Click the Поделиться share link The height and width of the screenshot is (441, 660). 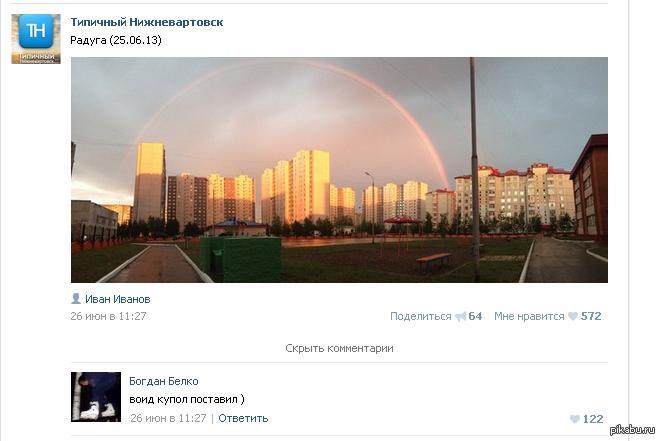420,316
